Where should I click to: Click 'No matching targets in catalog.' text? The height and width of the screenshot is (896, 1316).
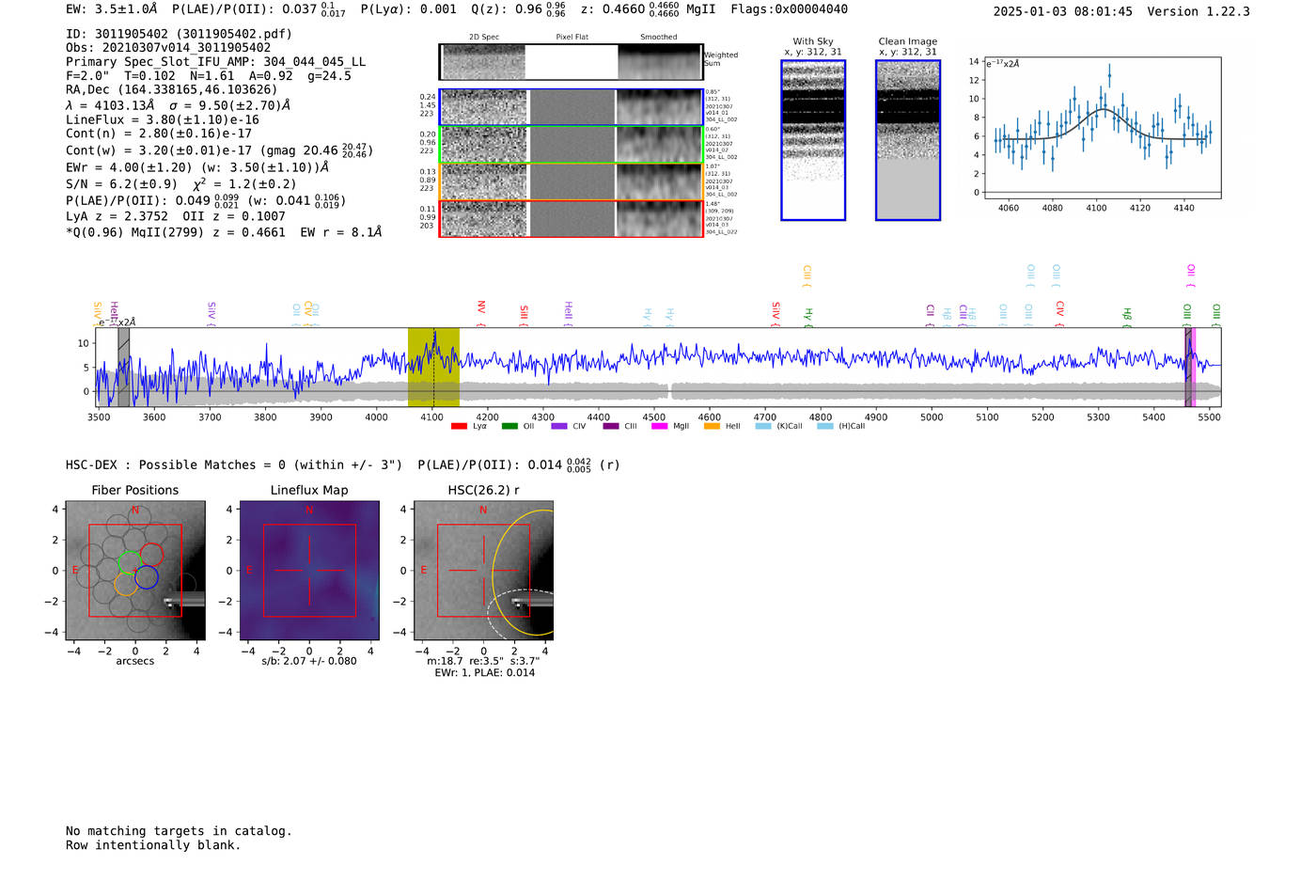[x=179, y=831]
